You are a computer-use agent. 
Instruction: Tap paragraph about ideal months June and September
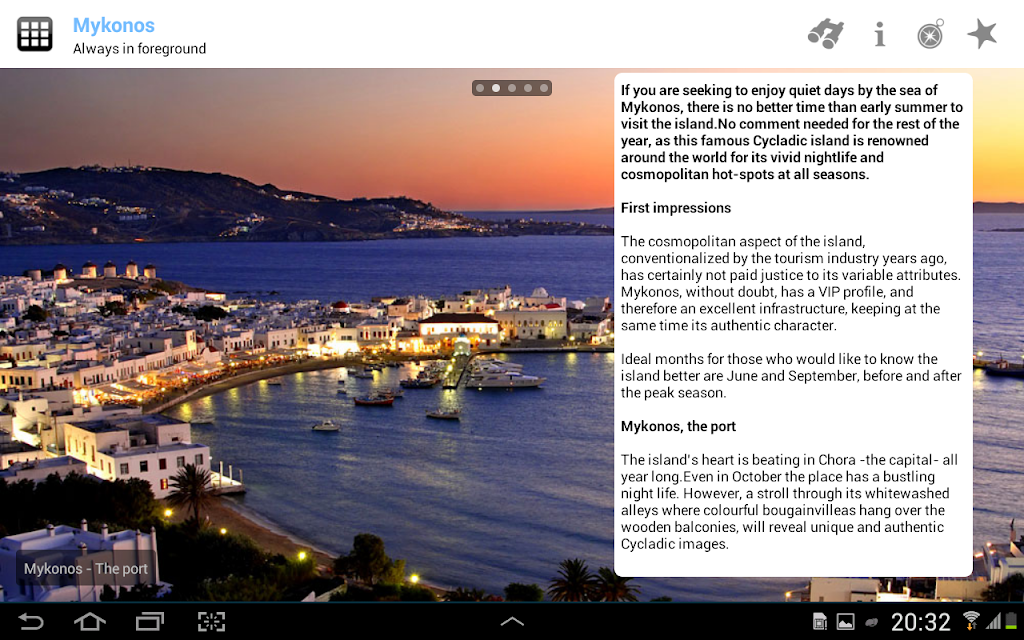[x=791, y=376]
